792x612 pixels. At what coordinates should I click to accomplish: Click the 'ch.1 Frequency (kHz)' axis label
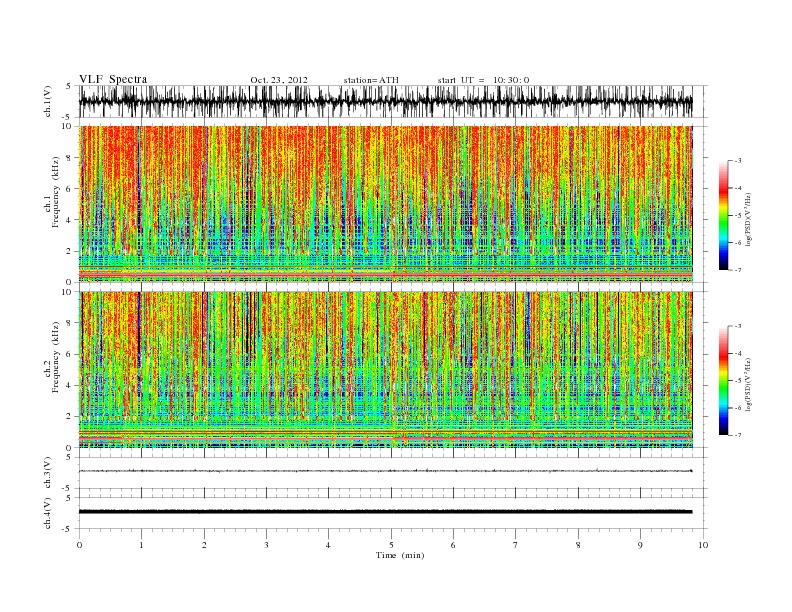(52, 192)
